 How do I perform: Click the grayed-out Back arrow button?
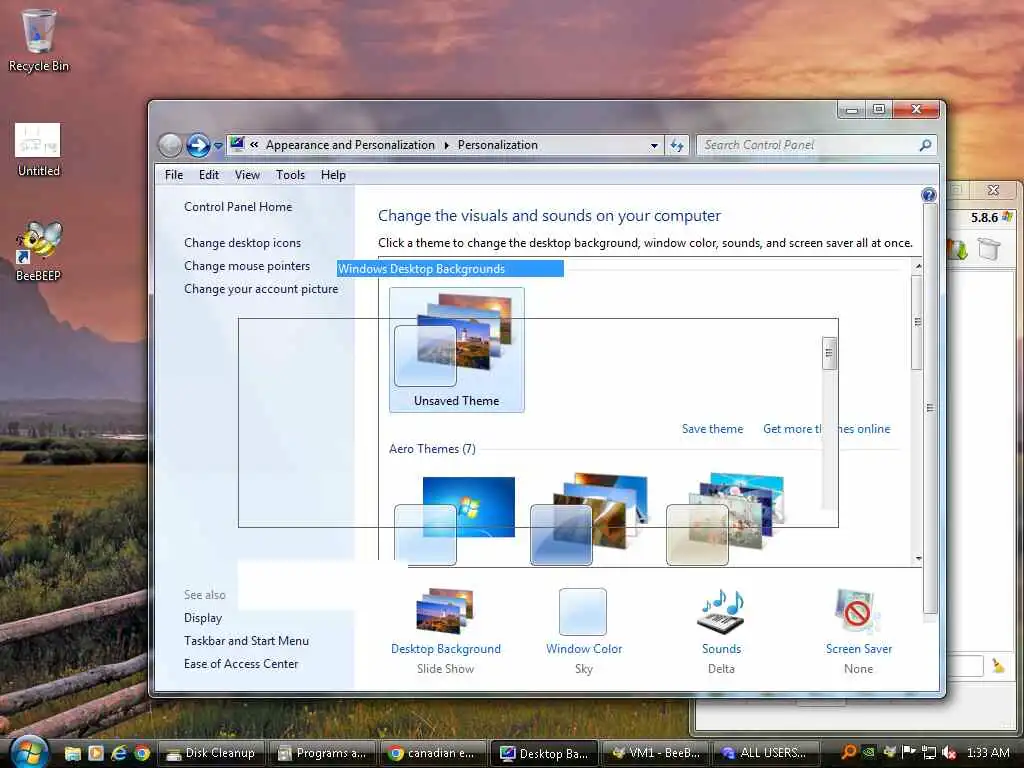click(170, 145)
